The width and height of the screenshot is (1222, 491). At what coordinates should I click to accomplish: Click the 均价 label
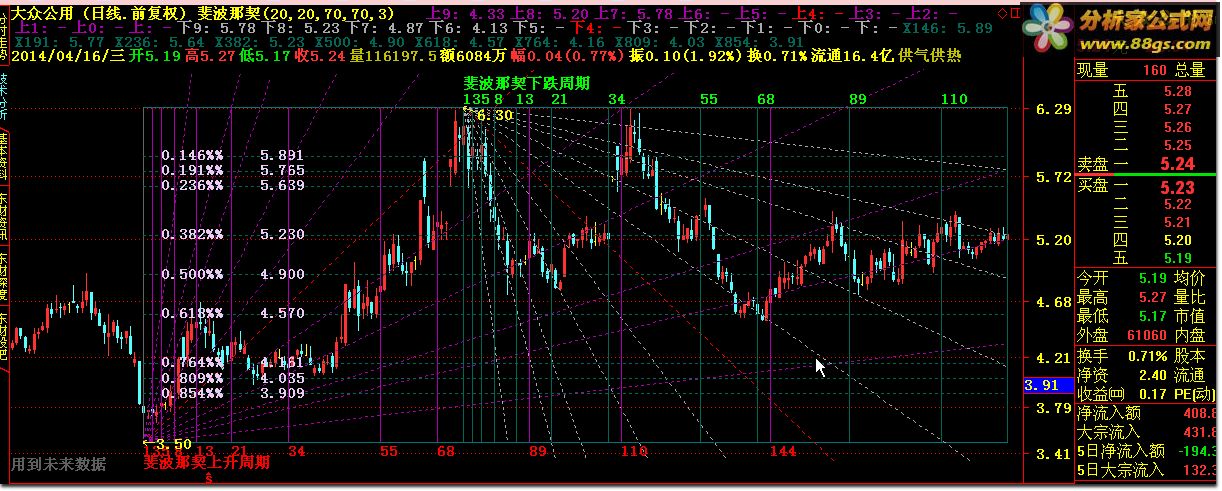click(x=1189, y=278)
